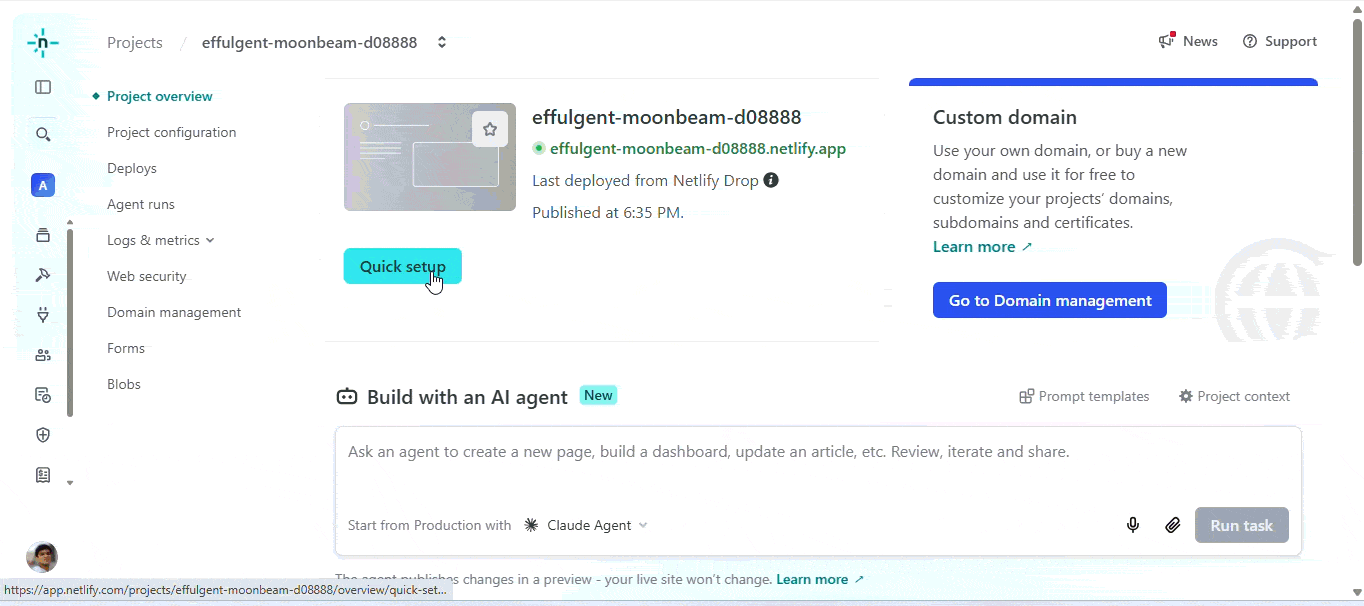Toggle the sidebar panel icon
This screenshot has width=1364, height=606.
[43, 87]
